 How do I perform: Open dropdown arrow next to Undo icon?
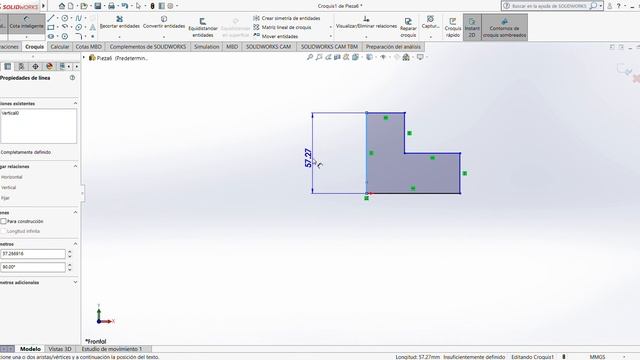(131, 6)
